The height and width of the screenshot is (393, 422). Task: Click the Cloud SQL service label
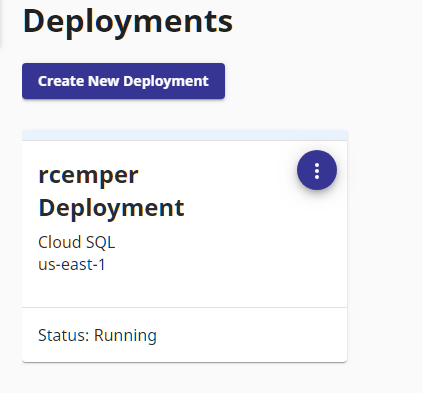click(x=77, y=242)
